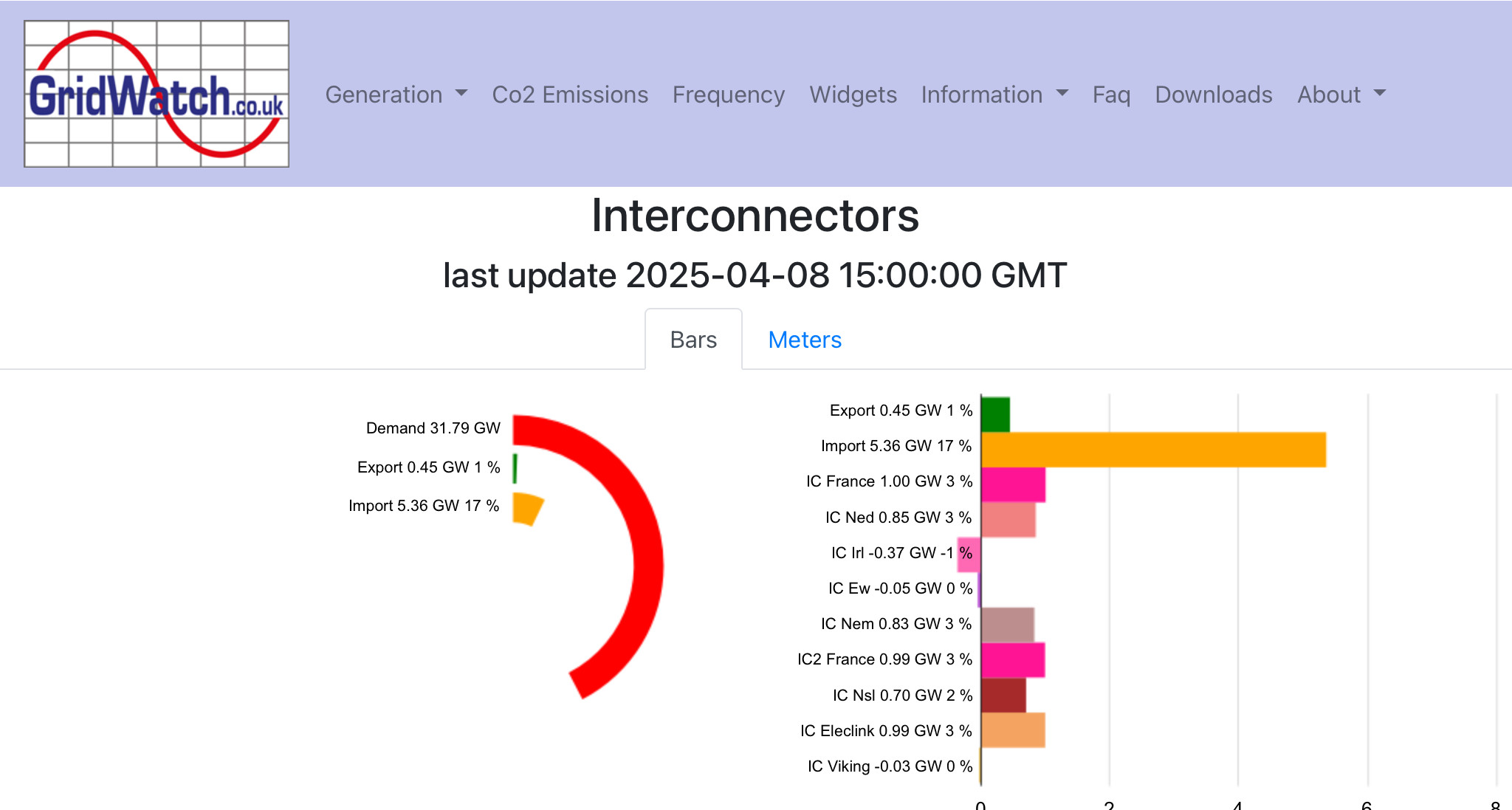This screenshot has width=1512, height=810.
Task: Open the Information dropdown menu
Action: click(x=994, y=95)
